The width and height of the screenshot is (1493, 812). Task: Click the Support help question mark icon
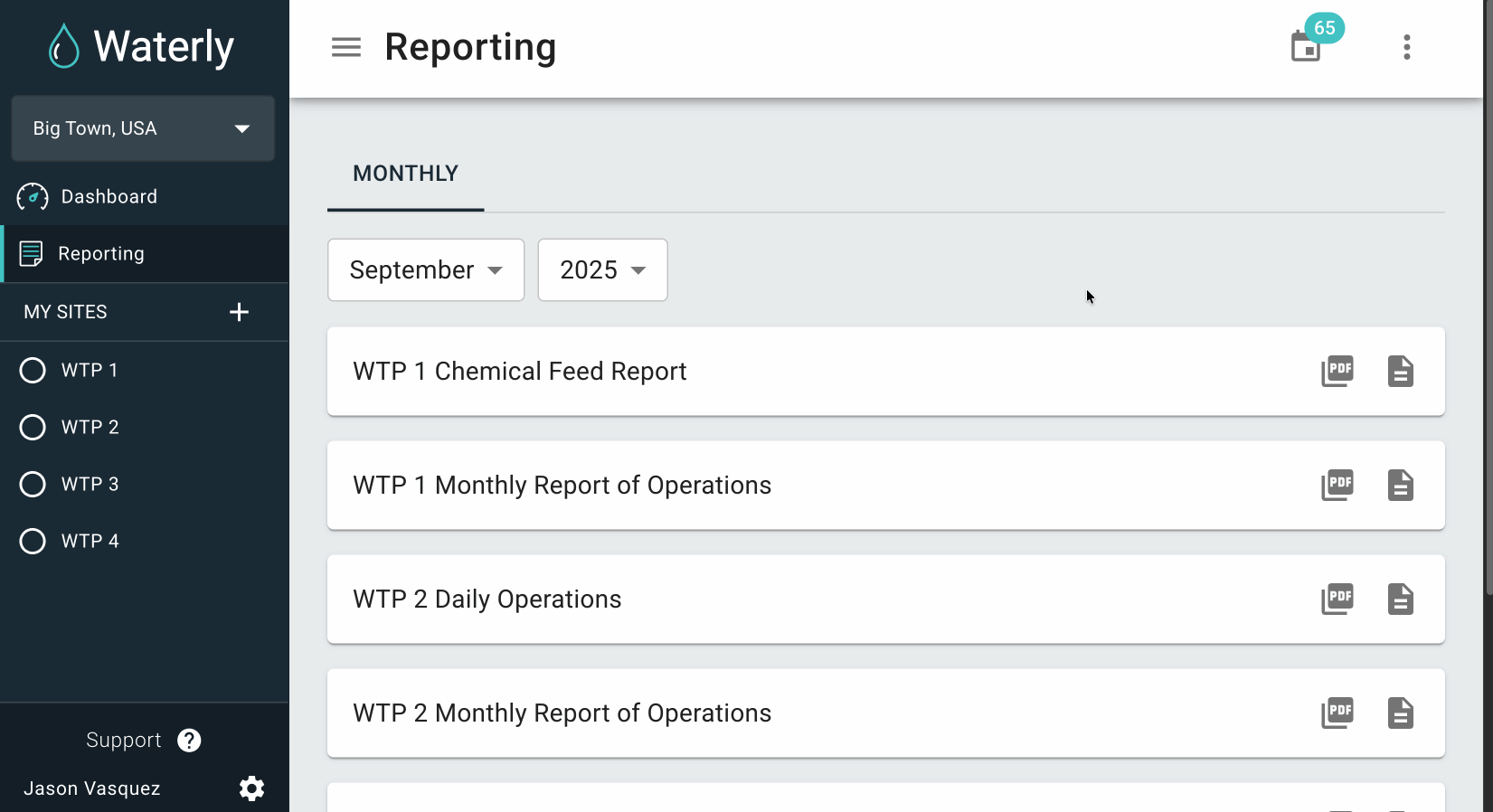tap(189, 741)
